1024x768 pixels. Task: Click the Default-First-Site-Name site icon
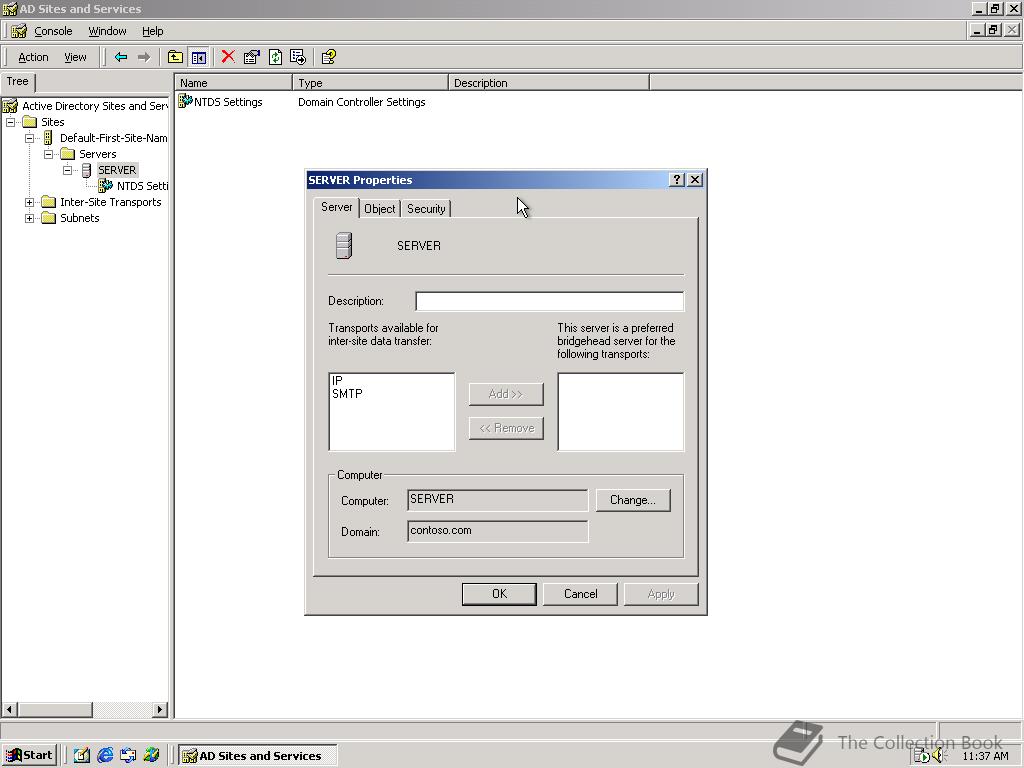pyautogui.click(x=48, y=138)
